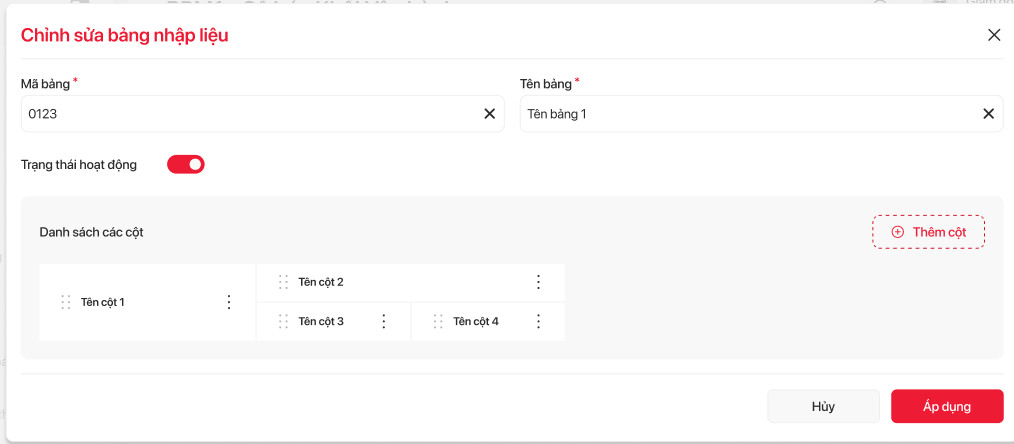Select the Tên cột 4 column label
1014x444 pixels.
[476, 321]
